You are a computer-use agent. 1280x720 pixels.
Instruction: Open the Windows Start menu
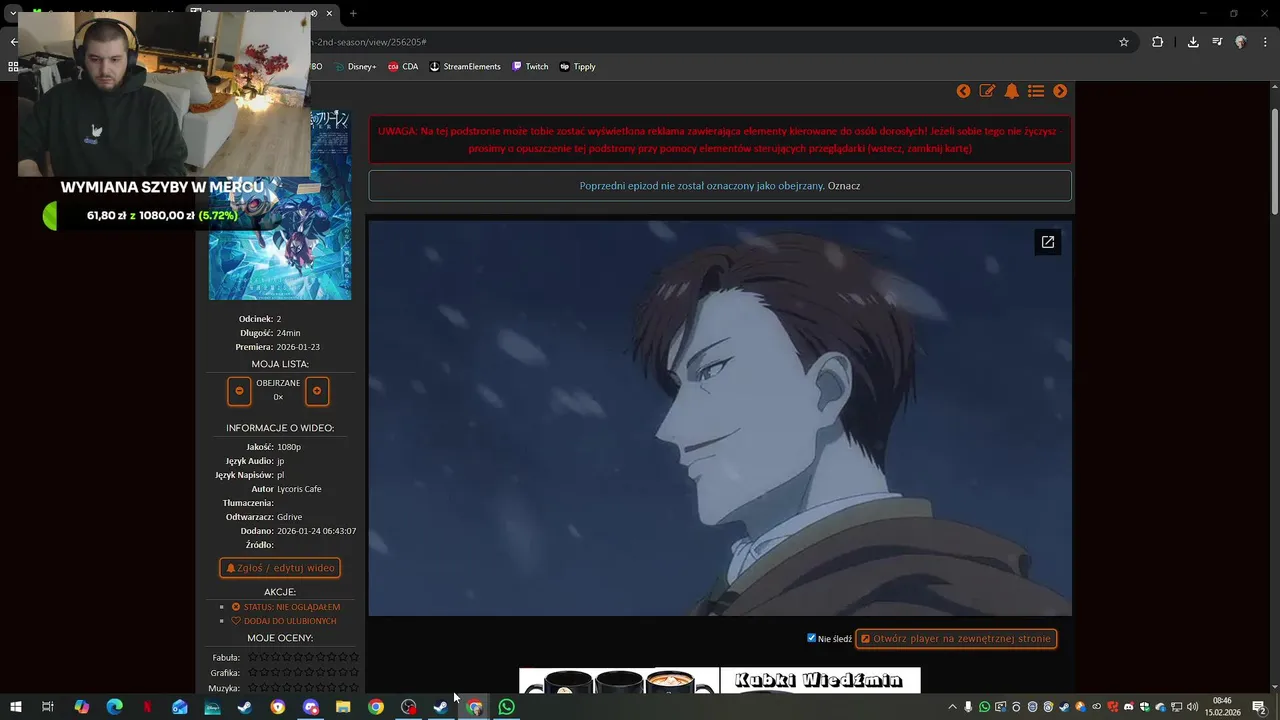[15, 707]
